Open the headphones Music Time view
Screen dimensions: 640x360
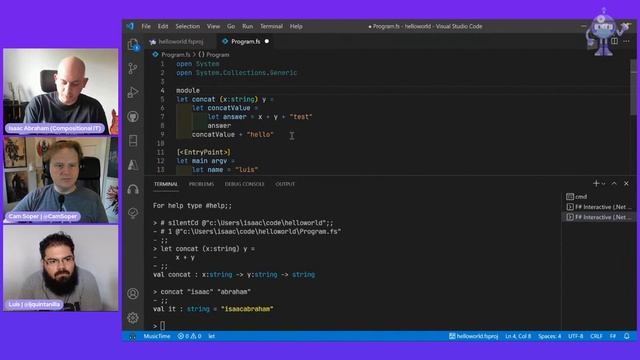point(133,189)
